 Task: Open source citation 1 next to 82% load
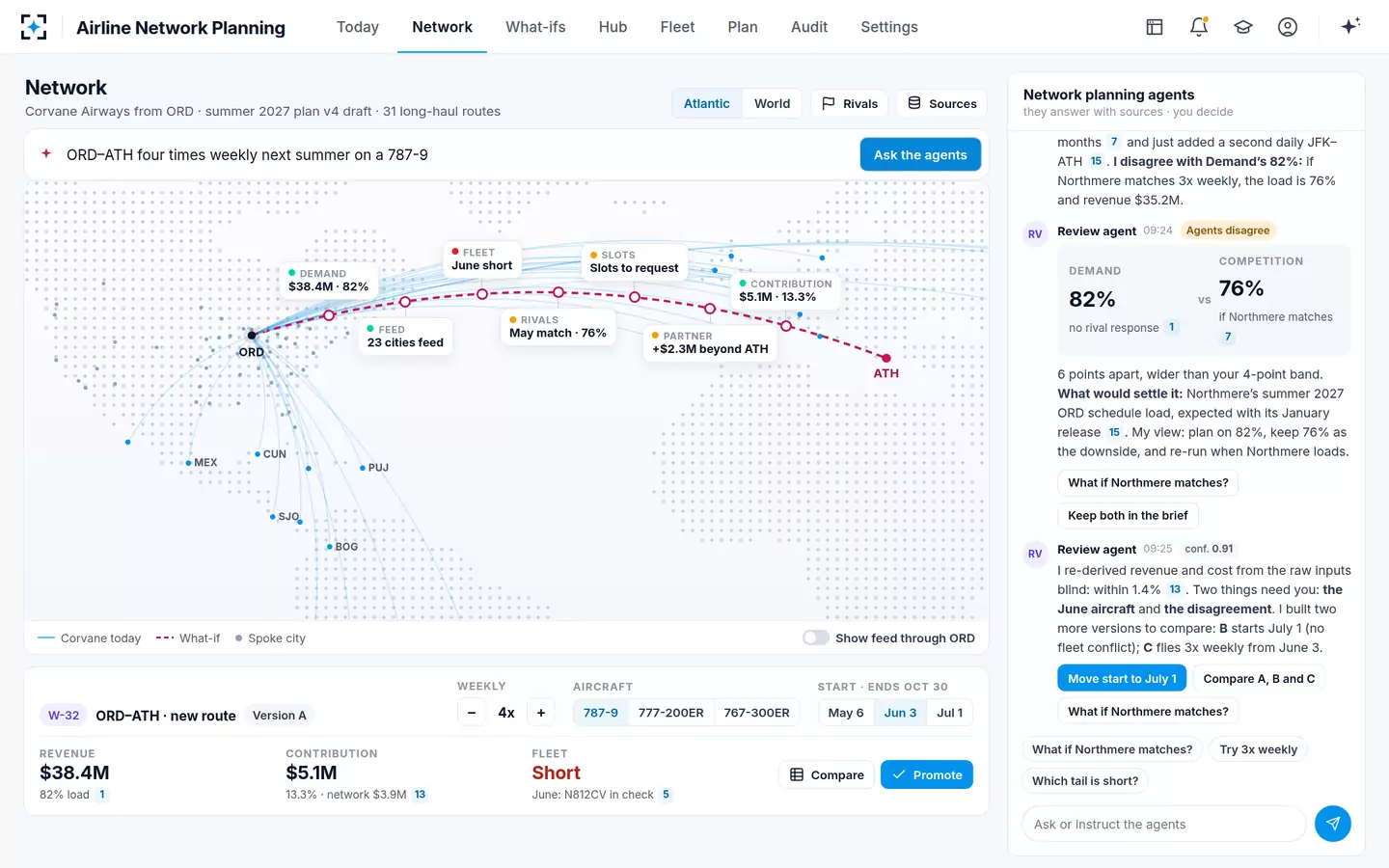(102, 795)
